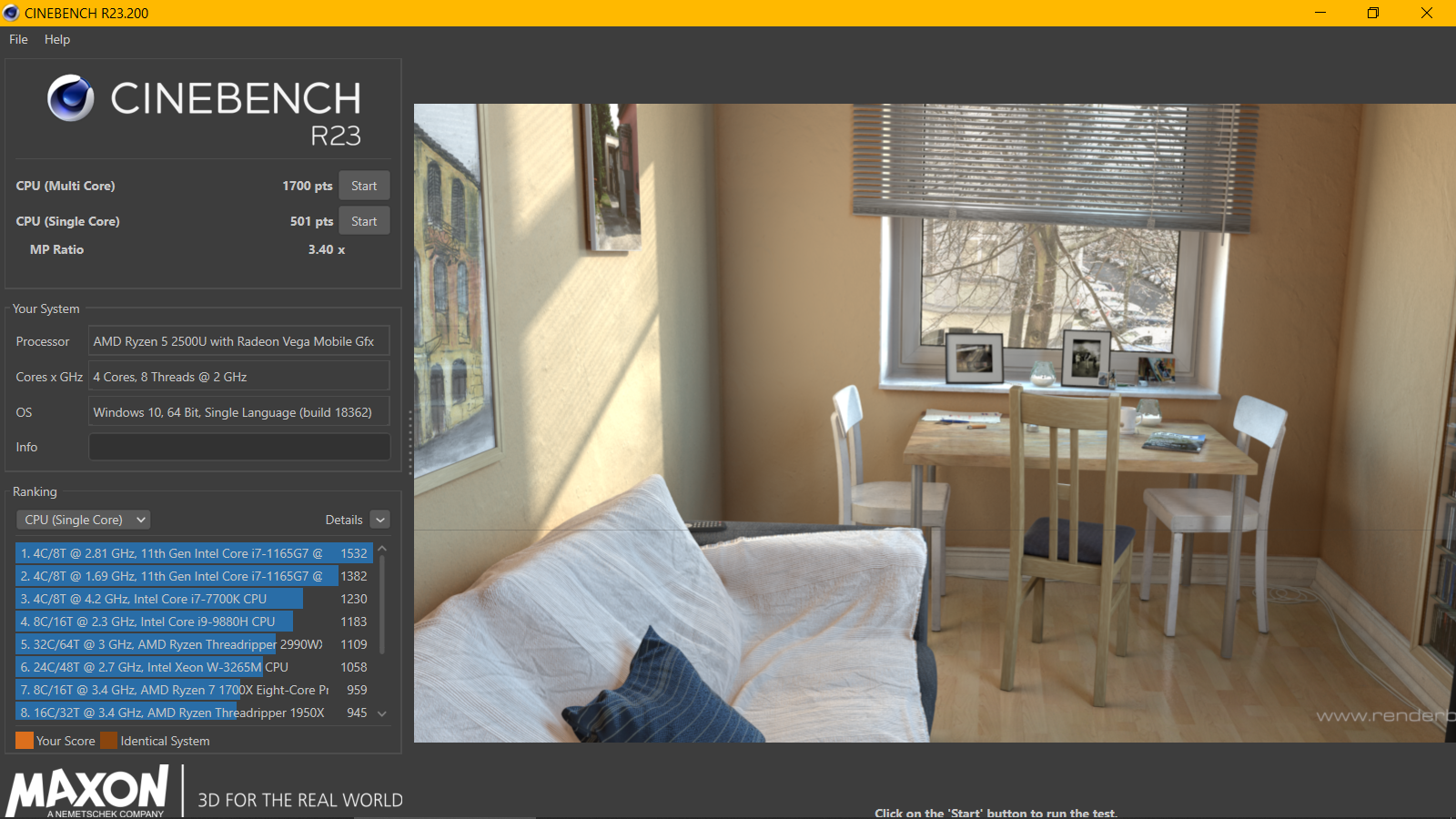Open the CPU (Single Core) ranking dropdown
Image resolution: width=1456 pixels, height=819 pixels.
click(x=83, y=520)
